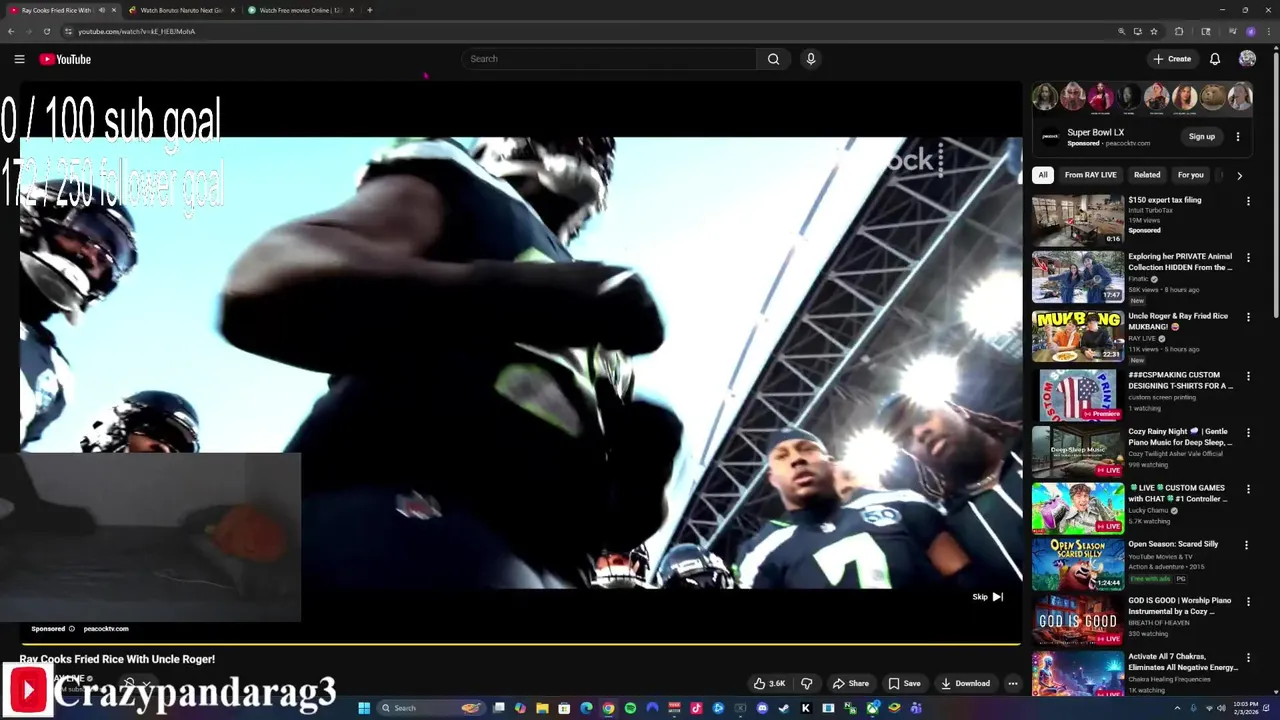Skip the ad
This screenshot has height=720, width=1280.
tap(988, 597)
